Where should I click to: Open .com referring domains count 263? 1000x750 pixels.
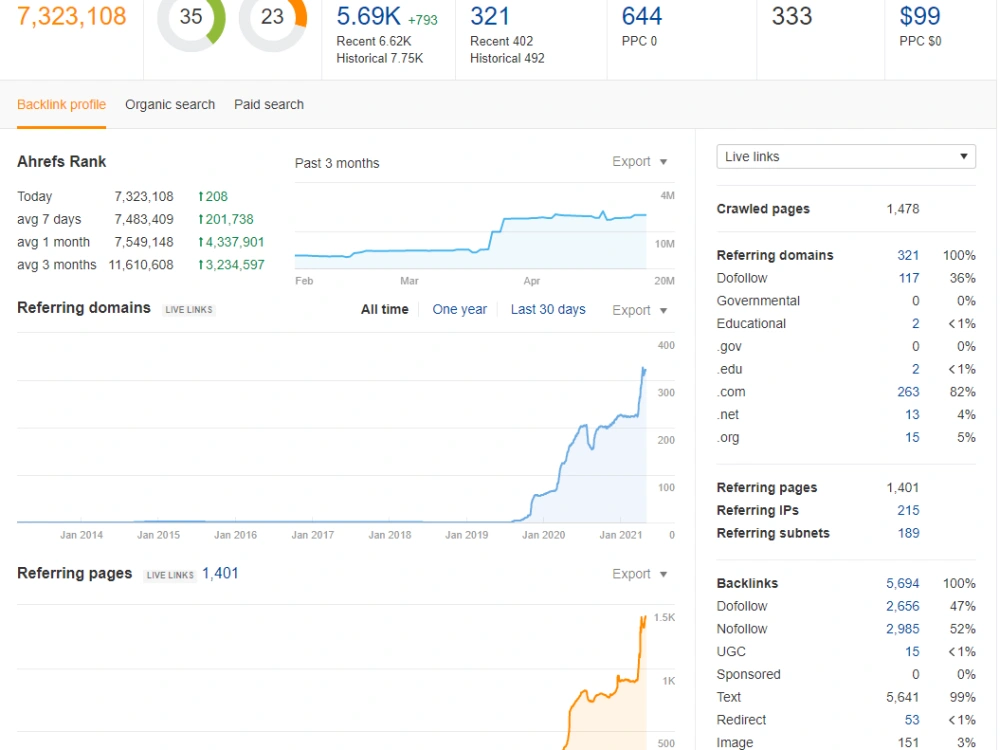tap(908, 392)
